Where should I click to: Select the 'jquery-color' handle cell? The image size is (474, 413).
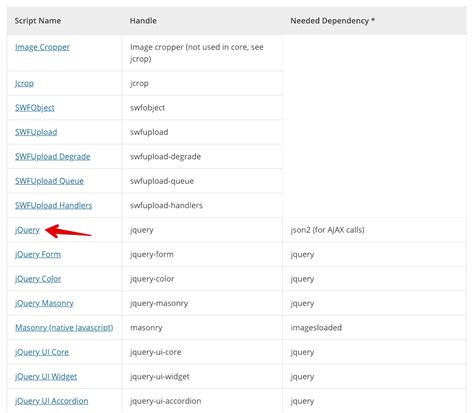tap(202, 279)
